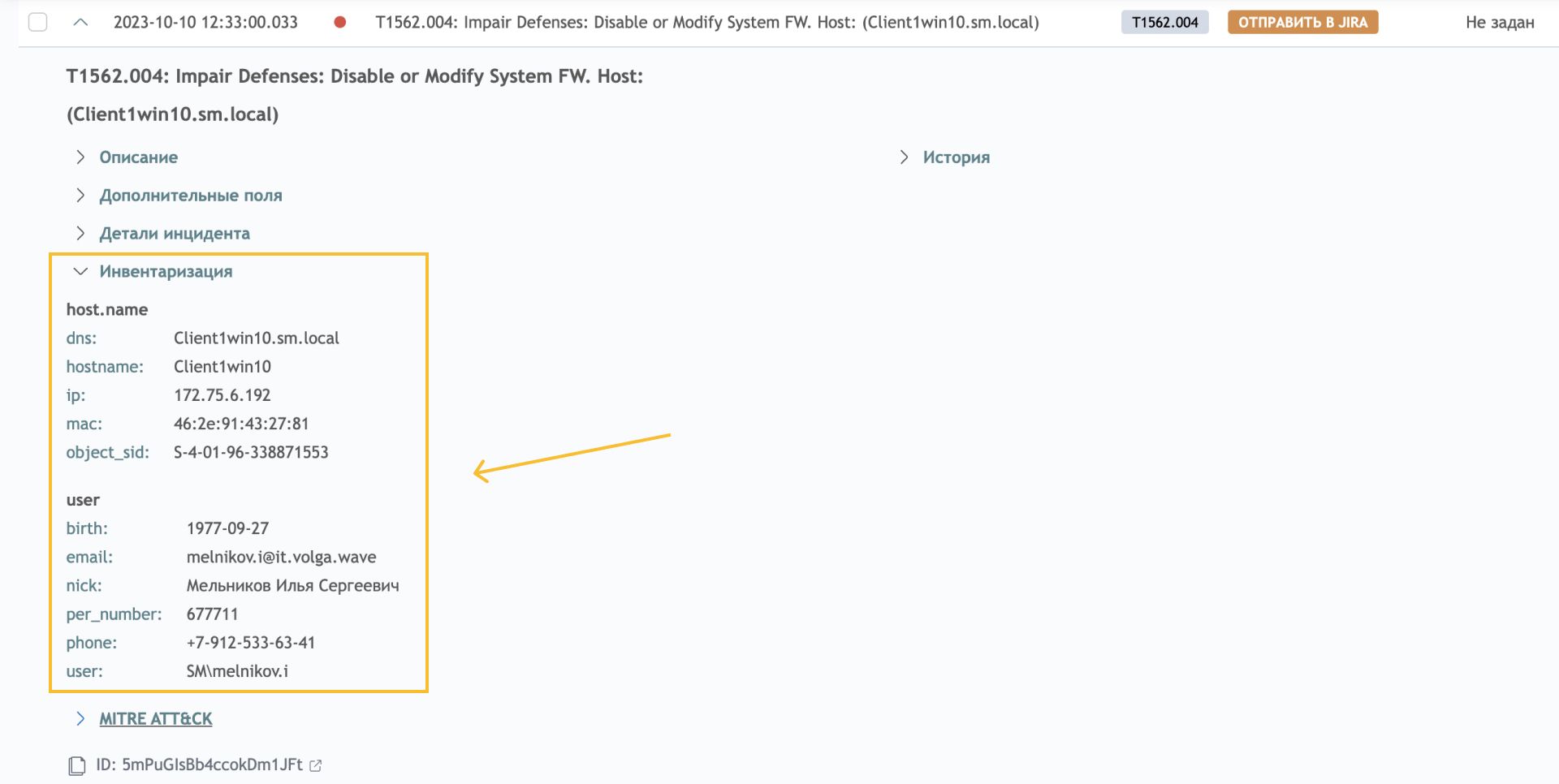Tick the checkbox for the 2023-10-10 incident row
This screenshot has height=784, width=1559.
(x=37, y=22)
